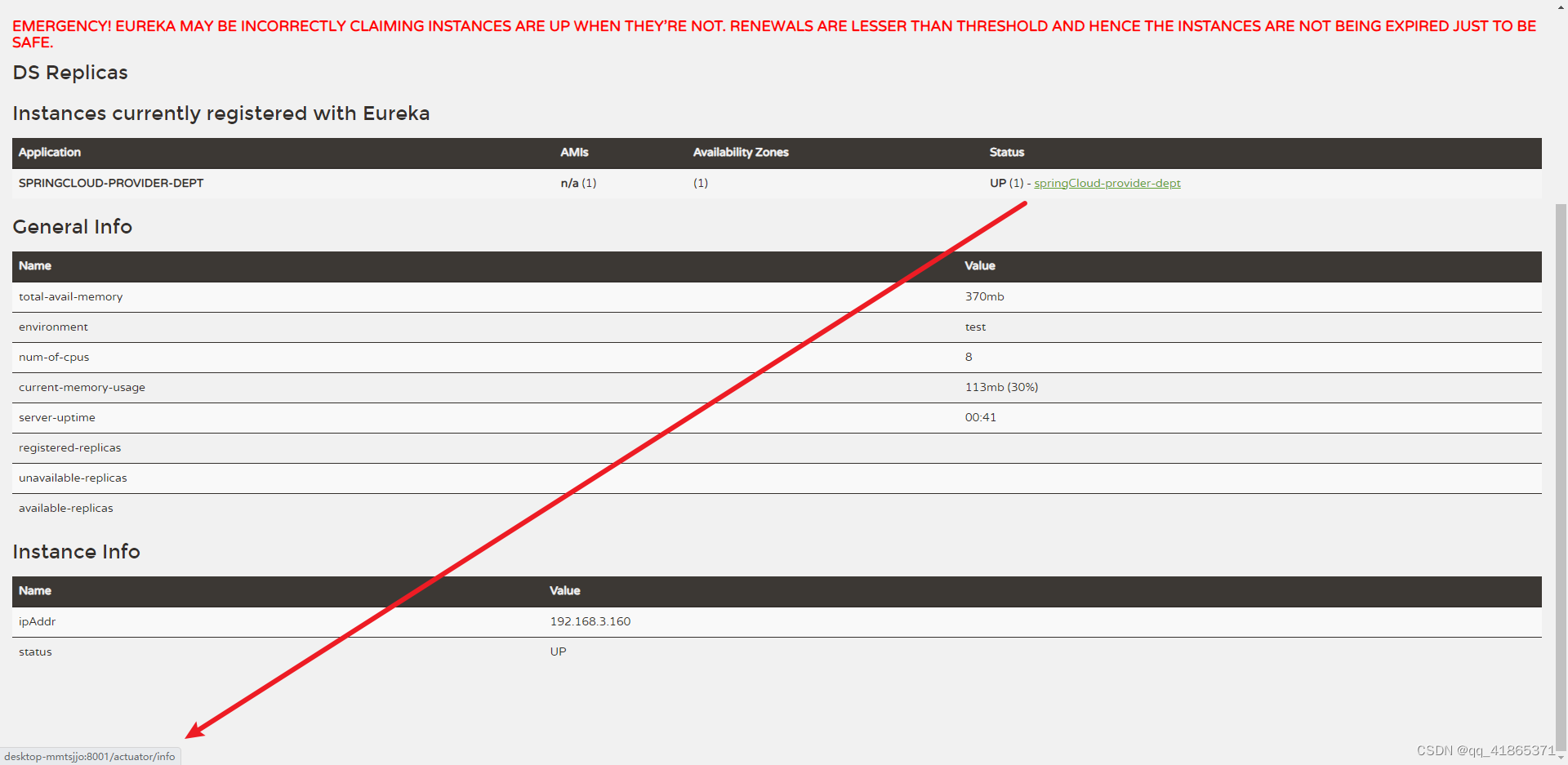
Task: Click the red EMERGENCY warning message
Action: pyautogui.click(x=774, y=34)
